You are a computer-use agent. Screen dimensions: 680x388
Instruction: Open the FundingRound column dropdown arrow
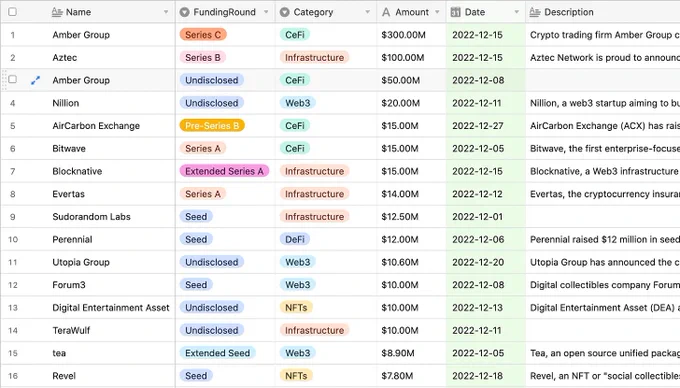(x=266, y=12)
